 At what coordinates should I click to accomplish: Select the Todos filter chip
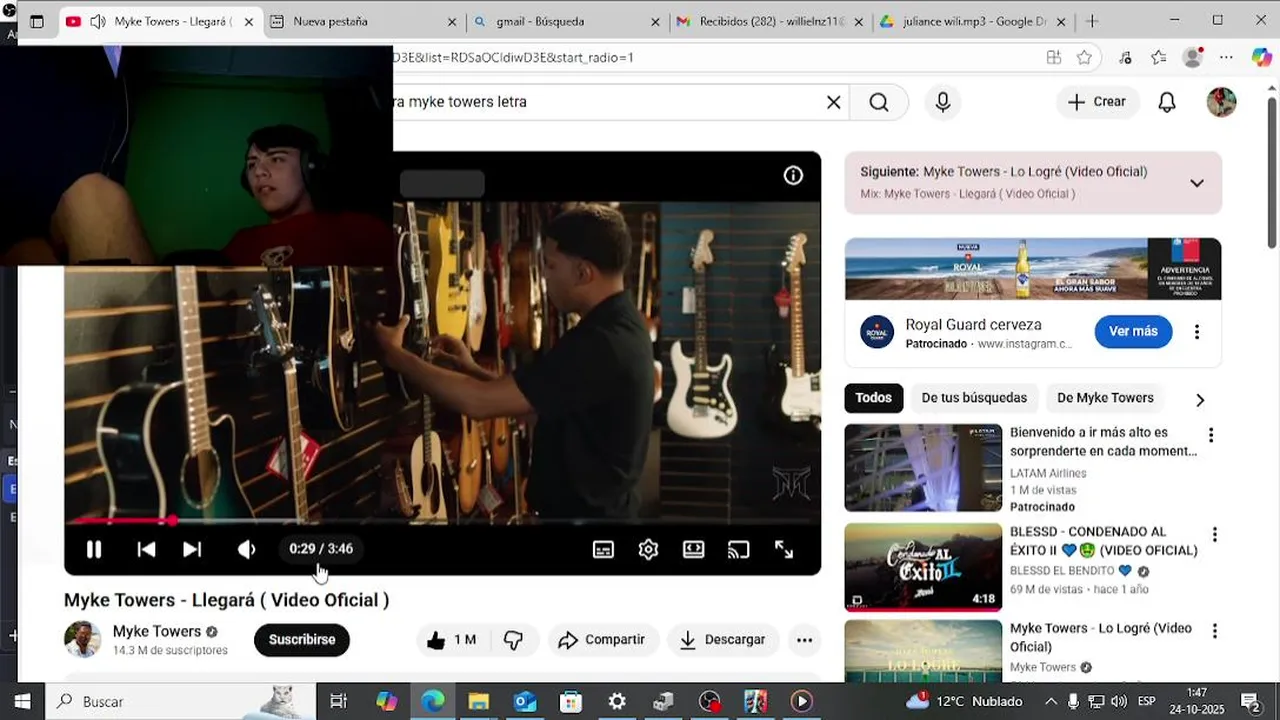click(873, 398)
